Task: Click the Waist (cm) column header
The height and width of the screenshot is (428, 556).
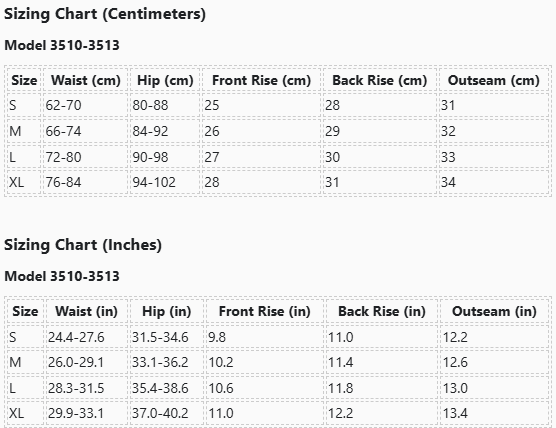Action: [85, 80]
